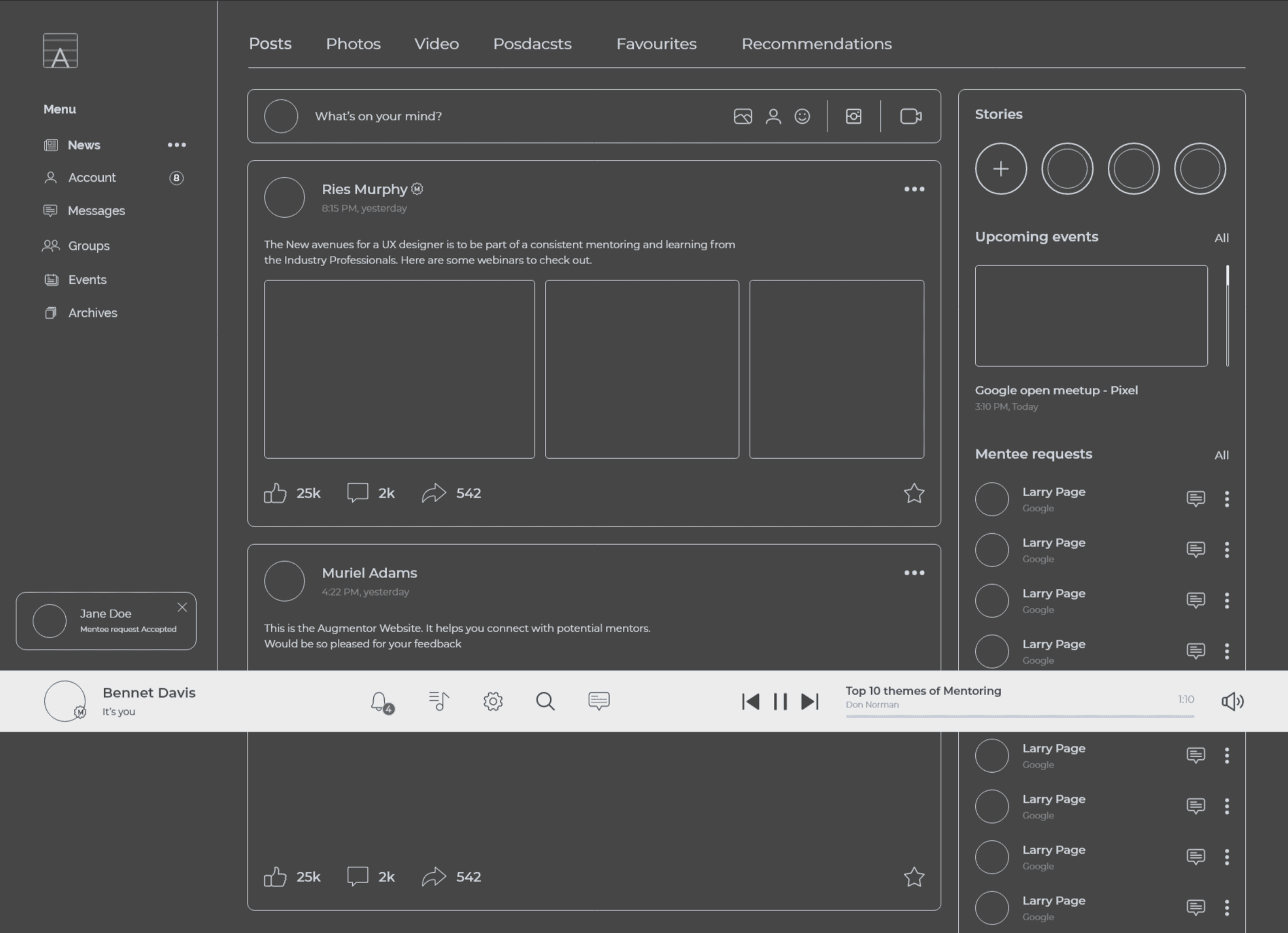The height and width of the screenshot is (933, 1288).
Task: View All upcoming events
Action: click(x=1221, y=238)
